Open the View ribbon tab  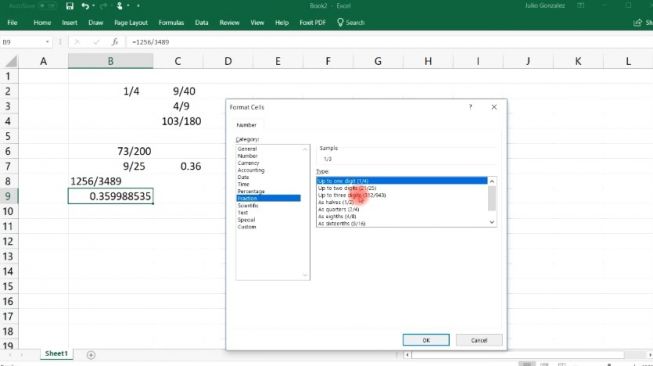pos(257,22)
